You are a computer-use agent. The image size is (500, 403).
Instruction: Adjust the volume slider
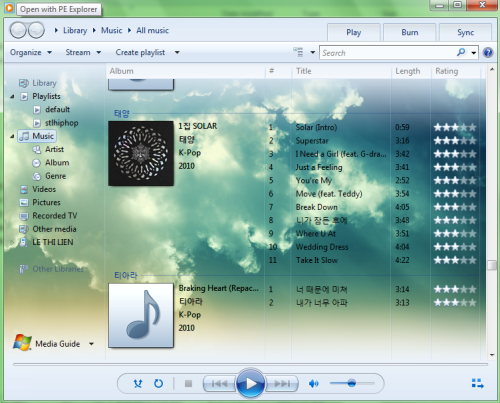[352, 383]
